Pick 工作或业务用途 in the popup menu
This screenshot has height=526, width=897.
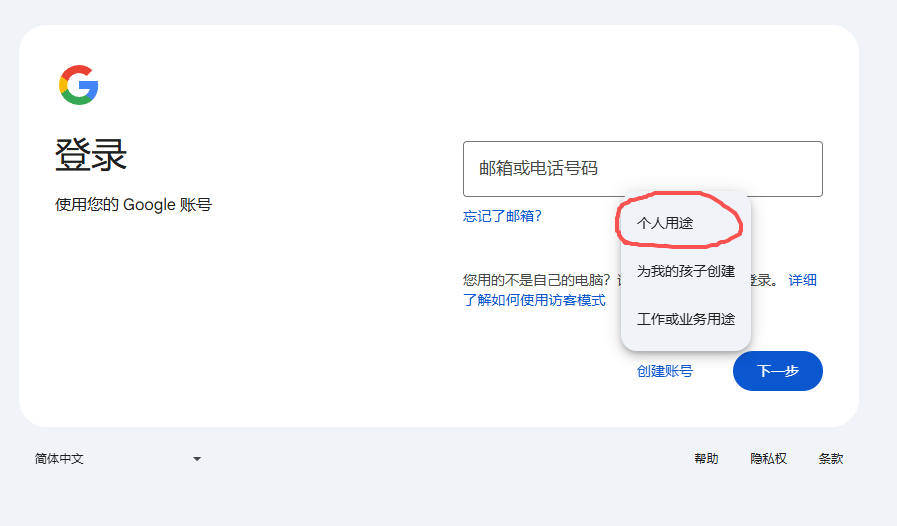[x=685, y=319]
